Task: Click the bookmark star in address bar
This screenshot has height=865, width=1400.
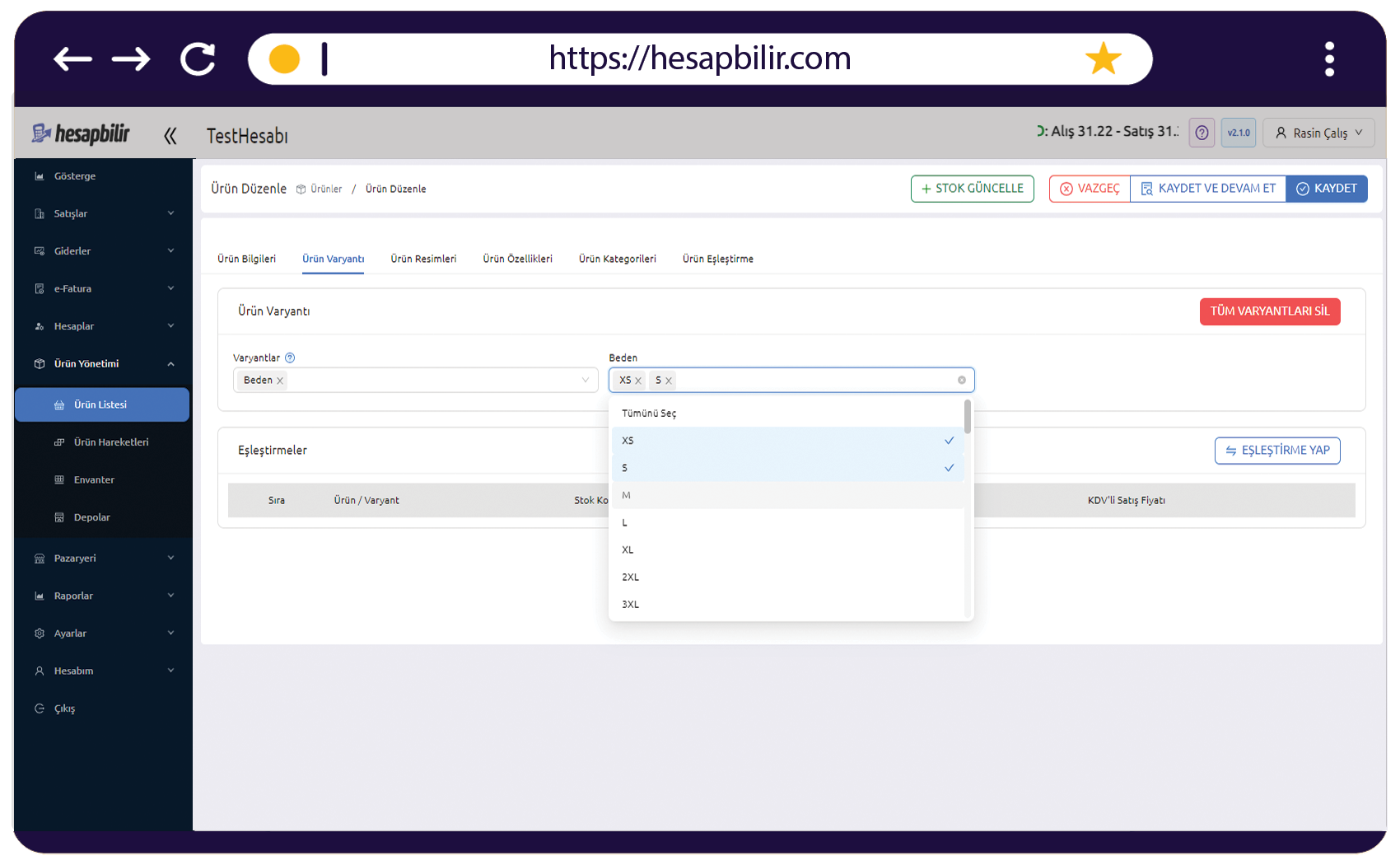Action: click(1103, 58)
